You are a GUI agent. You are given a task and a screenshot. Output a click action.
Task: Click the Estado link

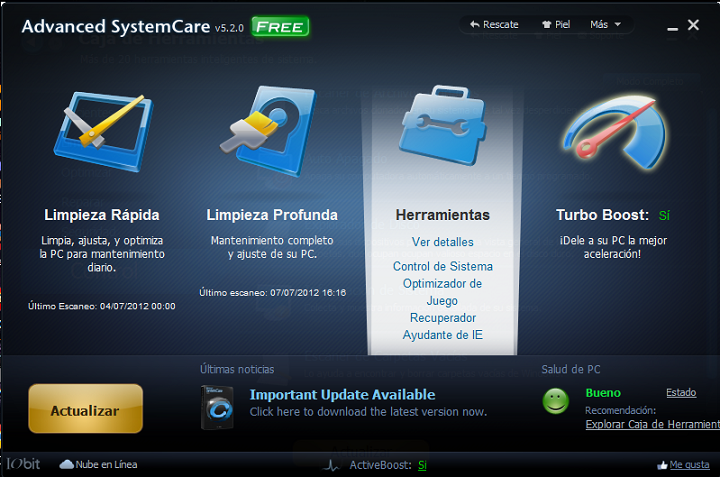681,393
